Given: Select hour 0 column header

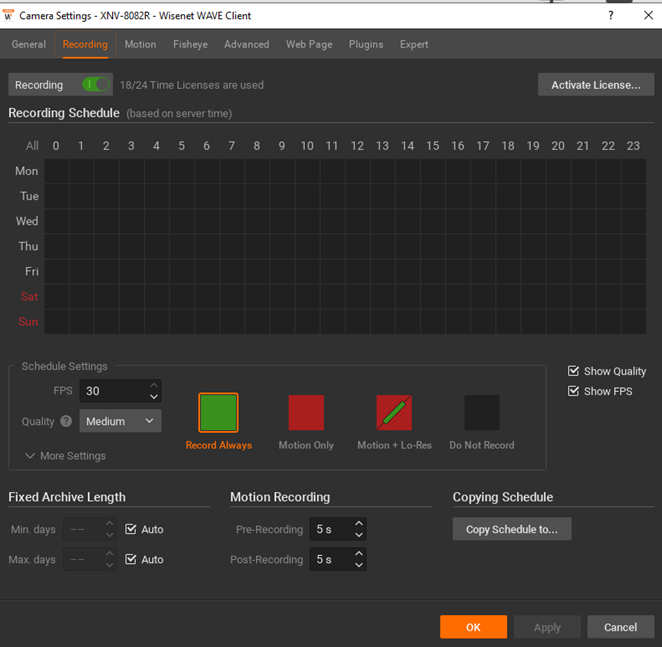Looking at the screenshot, I should (x=56, y=146).
